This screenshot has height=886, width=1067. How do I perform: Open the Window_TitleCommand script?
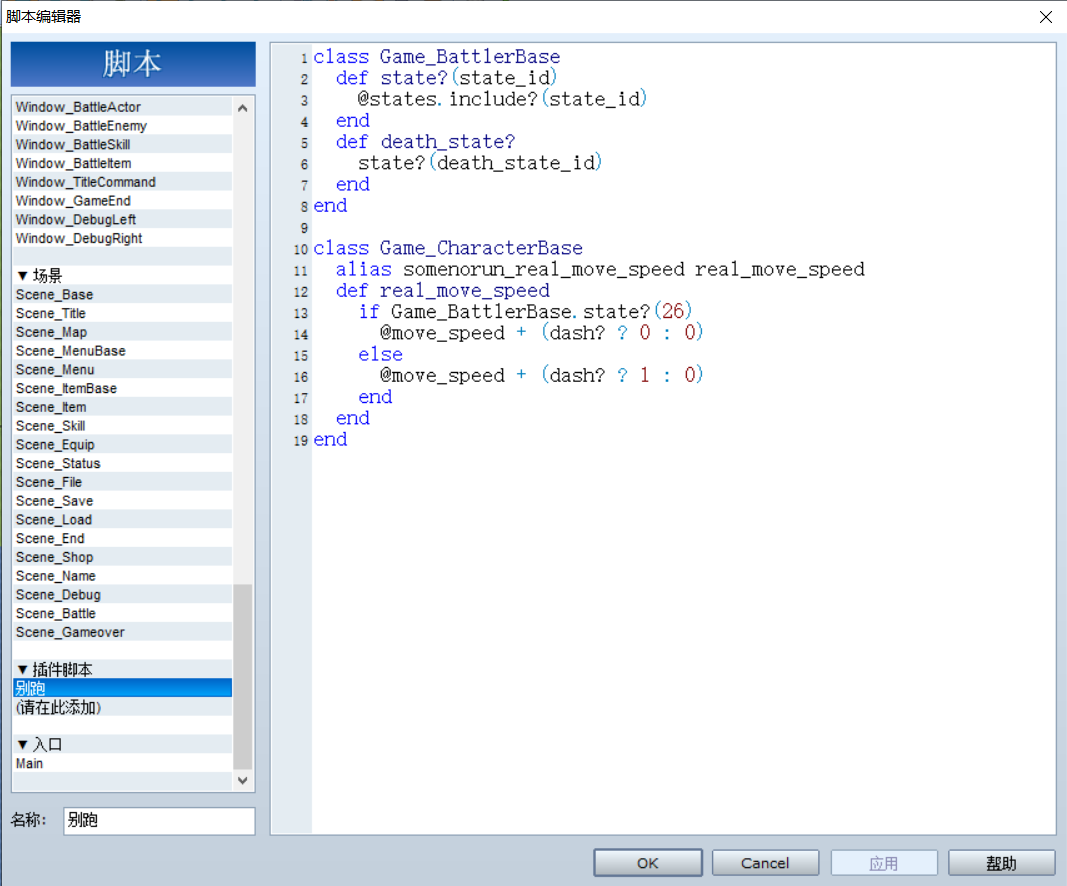122,182
